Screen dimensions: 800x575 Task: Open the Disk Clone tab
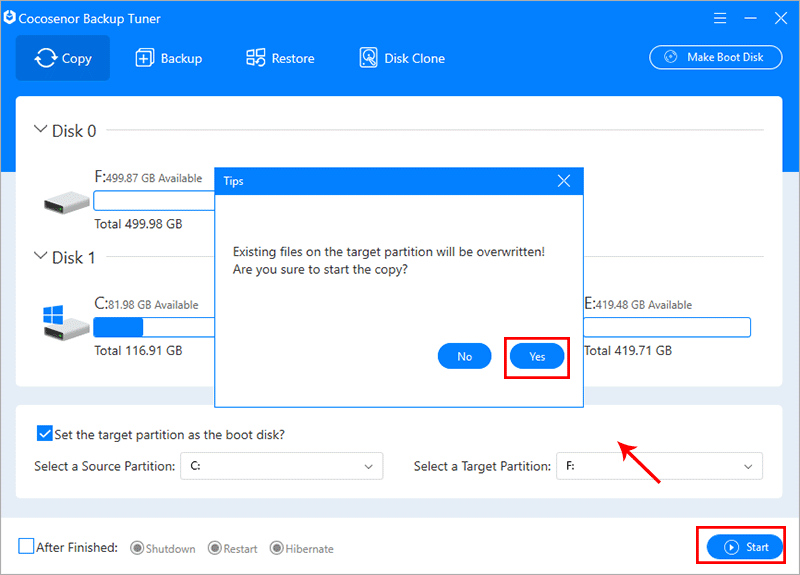tap(402, 58)
